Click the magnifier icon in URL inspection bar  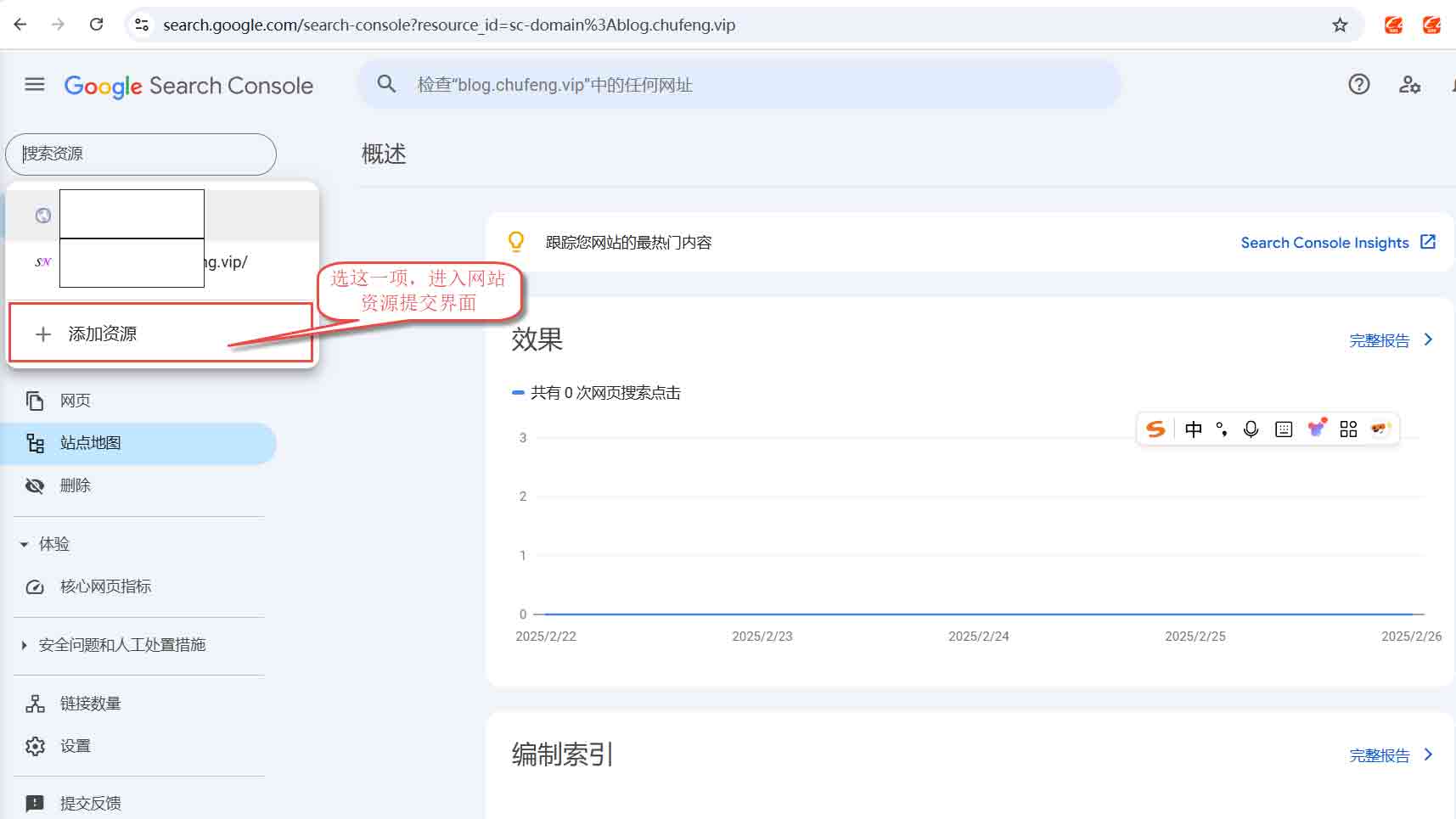pos(386,84)
